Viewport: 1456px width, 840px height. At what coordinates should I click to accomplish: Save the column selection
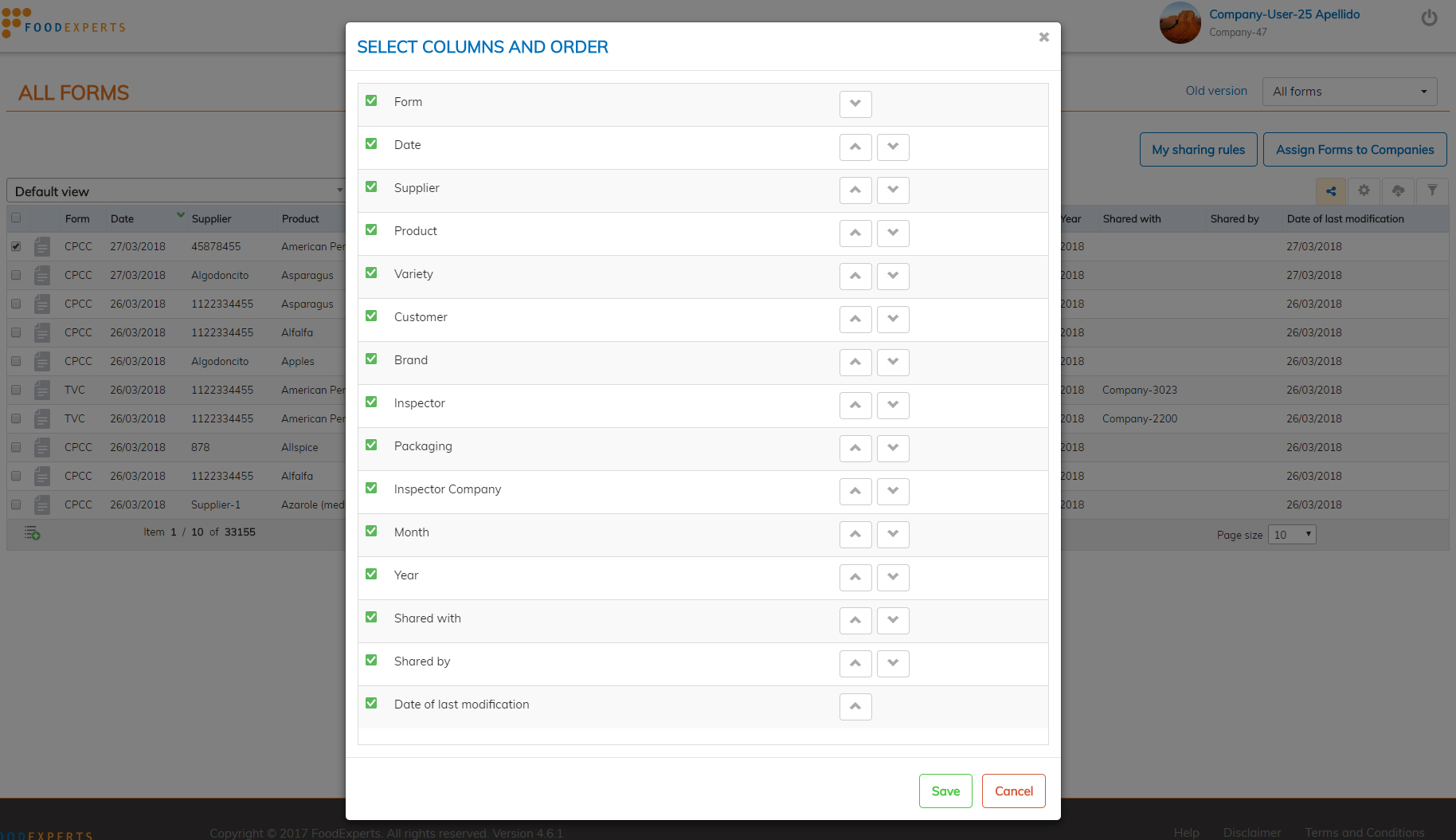pyautogui.click(x=945, y=791)
